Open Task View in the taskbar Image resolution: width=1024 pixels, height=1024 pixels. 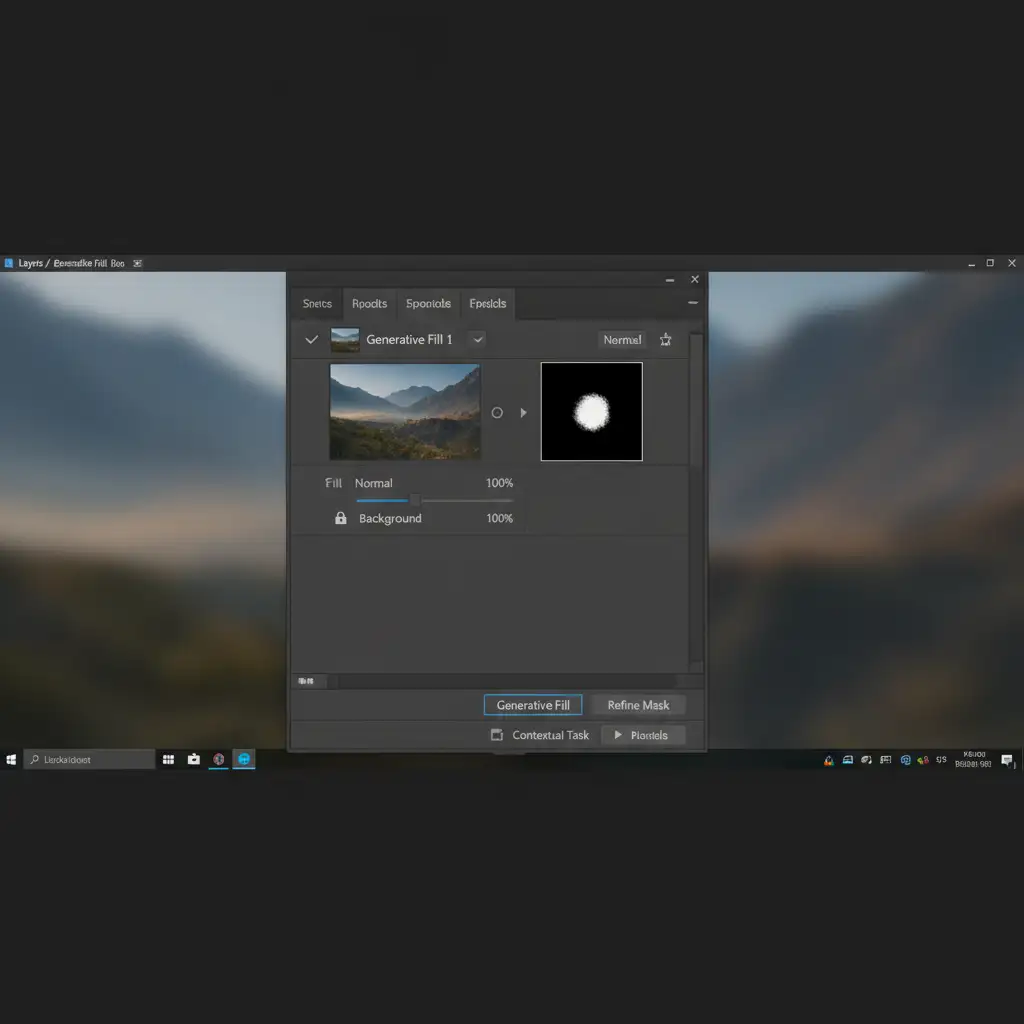[168, 760]
